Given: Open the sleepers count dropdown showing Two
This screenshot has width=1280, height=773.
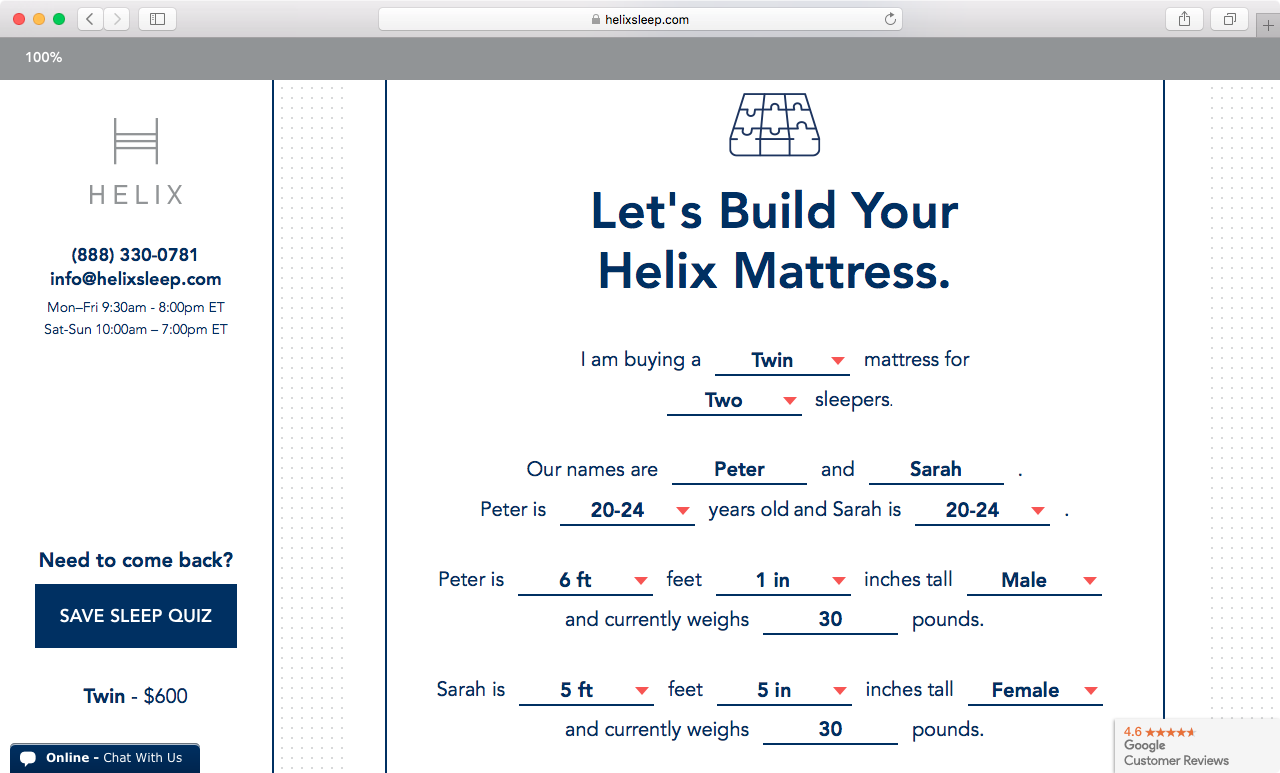Looking at the screenshot, I should pyautogui.click(x=734, y=401).
